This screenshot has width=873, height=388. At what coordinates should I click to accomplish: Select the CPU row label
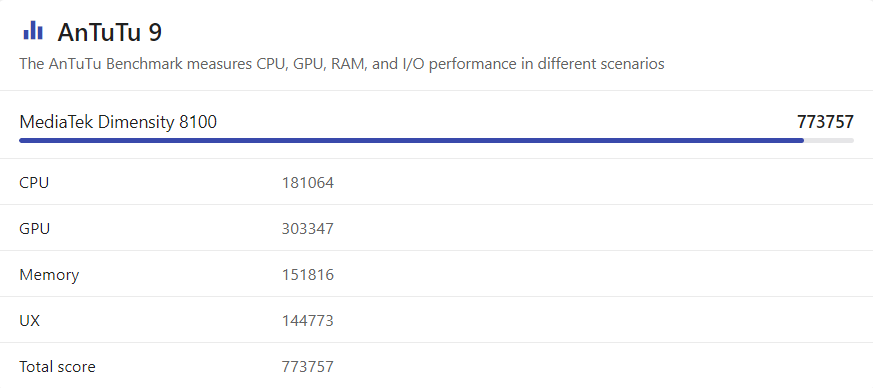click(34, 183)
